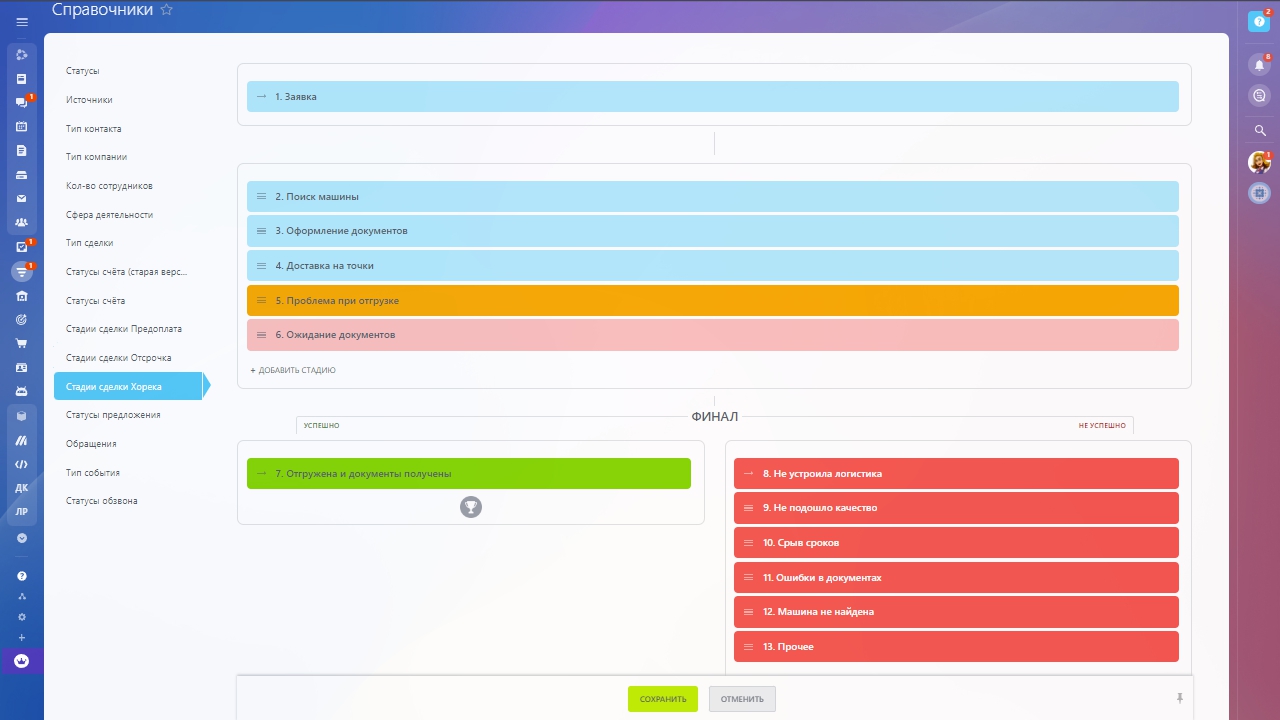The width and height of the screenshot is (1280, 720).
Task: Open Тип сделки in the side list
Action: tap(89, 243)
